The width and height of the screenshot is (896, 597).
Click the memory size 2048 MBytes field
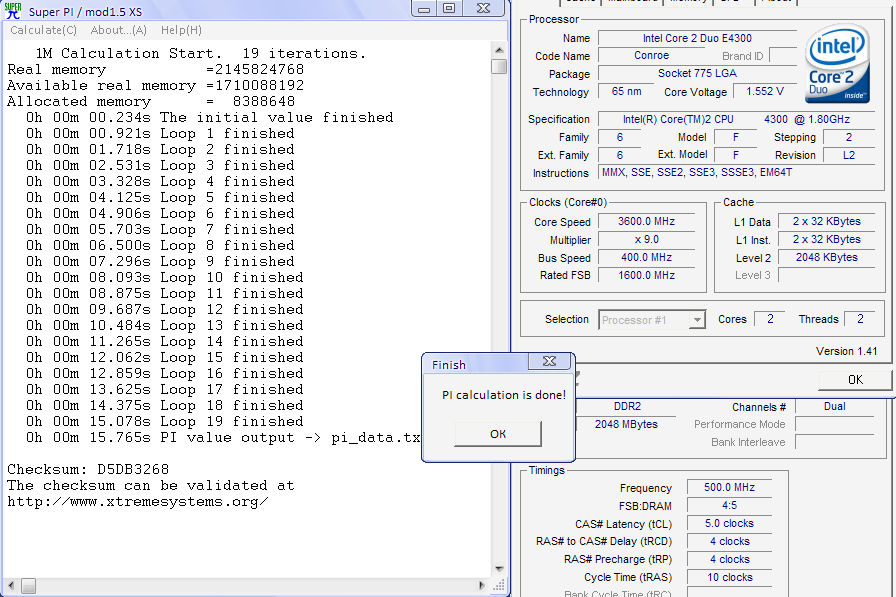pos(626,424)
